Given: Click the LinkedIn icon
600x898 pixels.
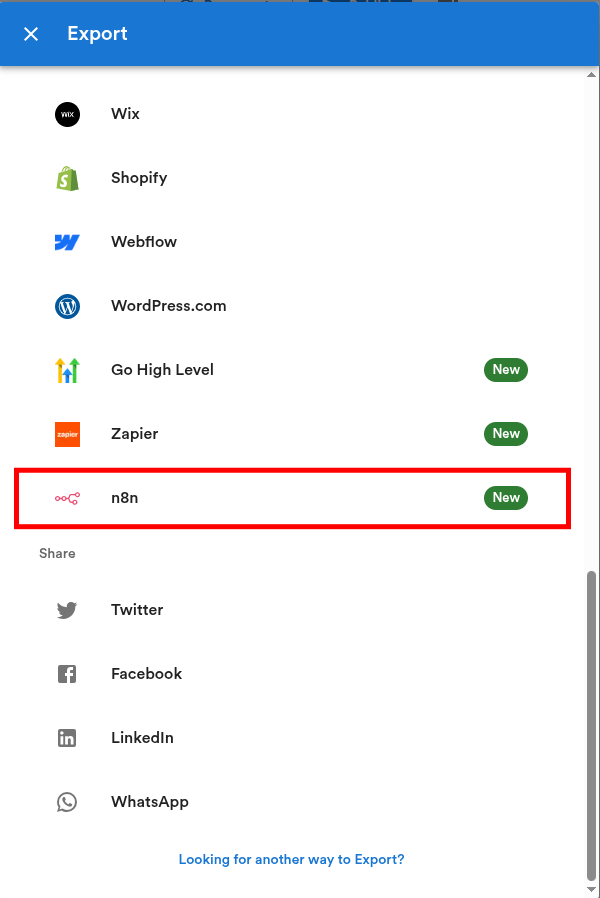Looking at the screenshot, I should 67,738.
